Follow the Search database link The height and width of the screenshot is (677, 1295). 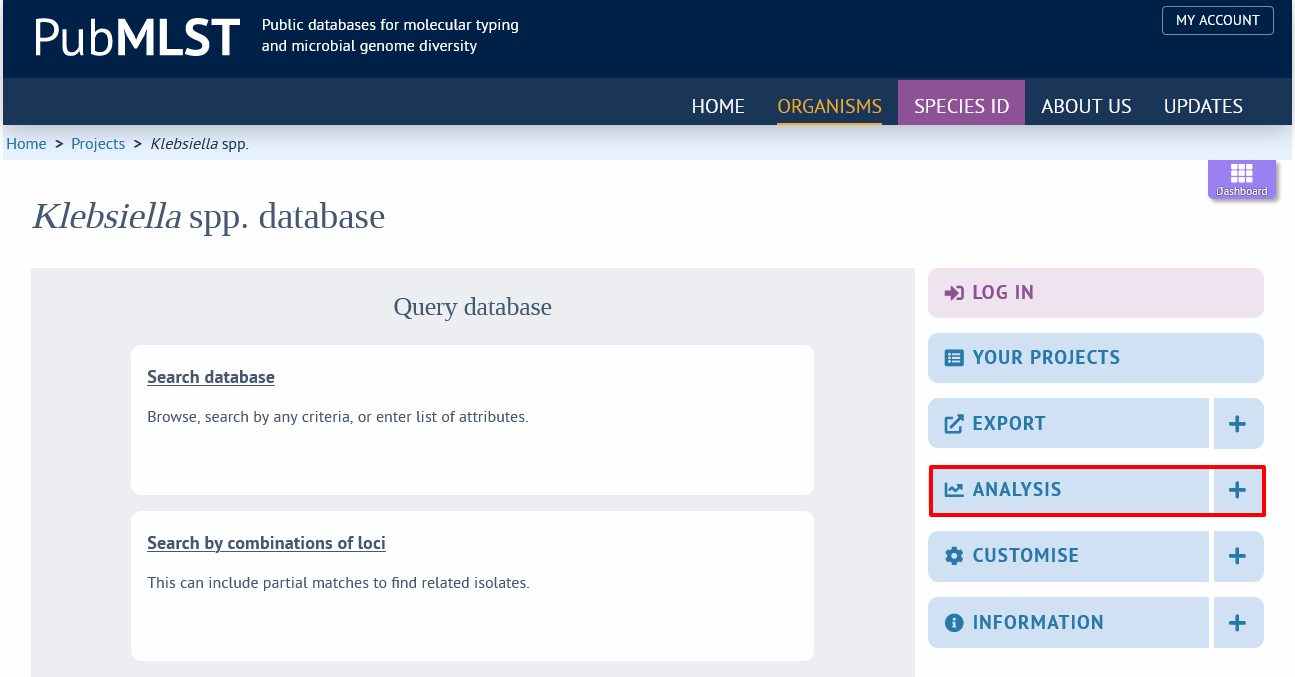[x=211, y=377]
